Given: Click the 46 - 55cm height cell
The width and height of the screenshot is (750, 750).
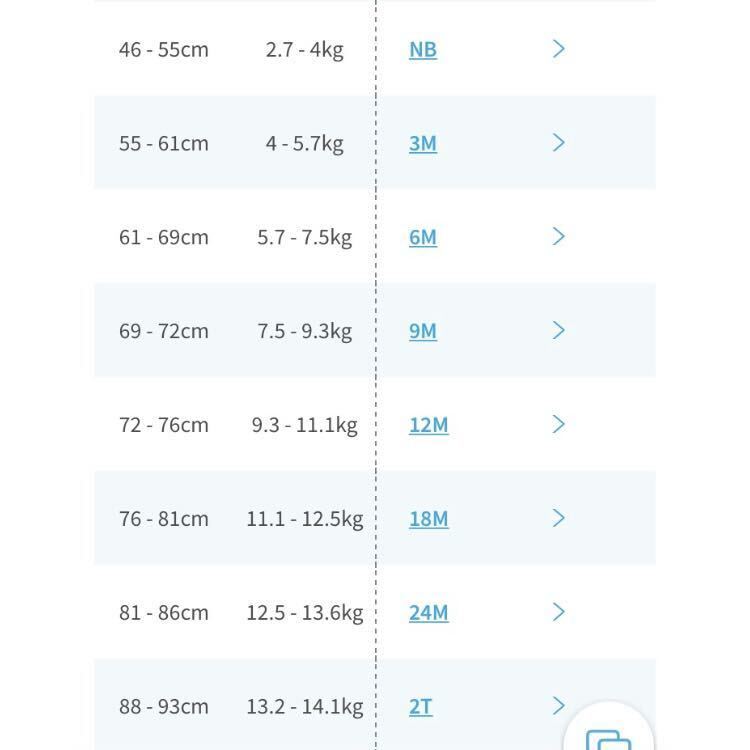Looking at the screenshot, I should 164,49.
